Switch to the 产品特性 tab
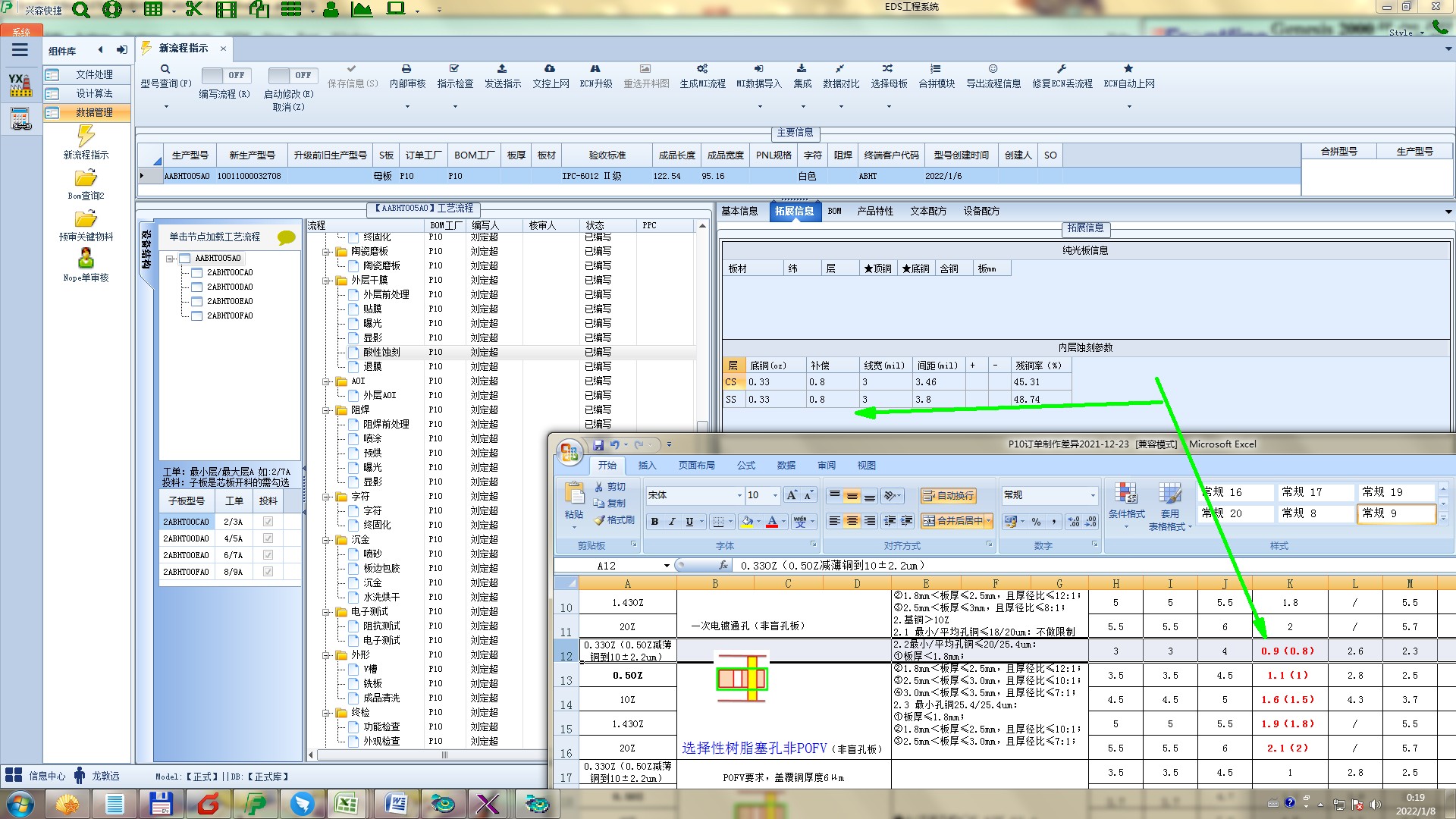Image resolution: width=1456 pixels, height=819 pixels. coord(874,212)
